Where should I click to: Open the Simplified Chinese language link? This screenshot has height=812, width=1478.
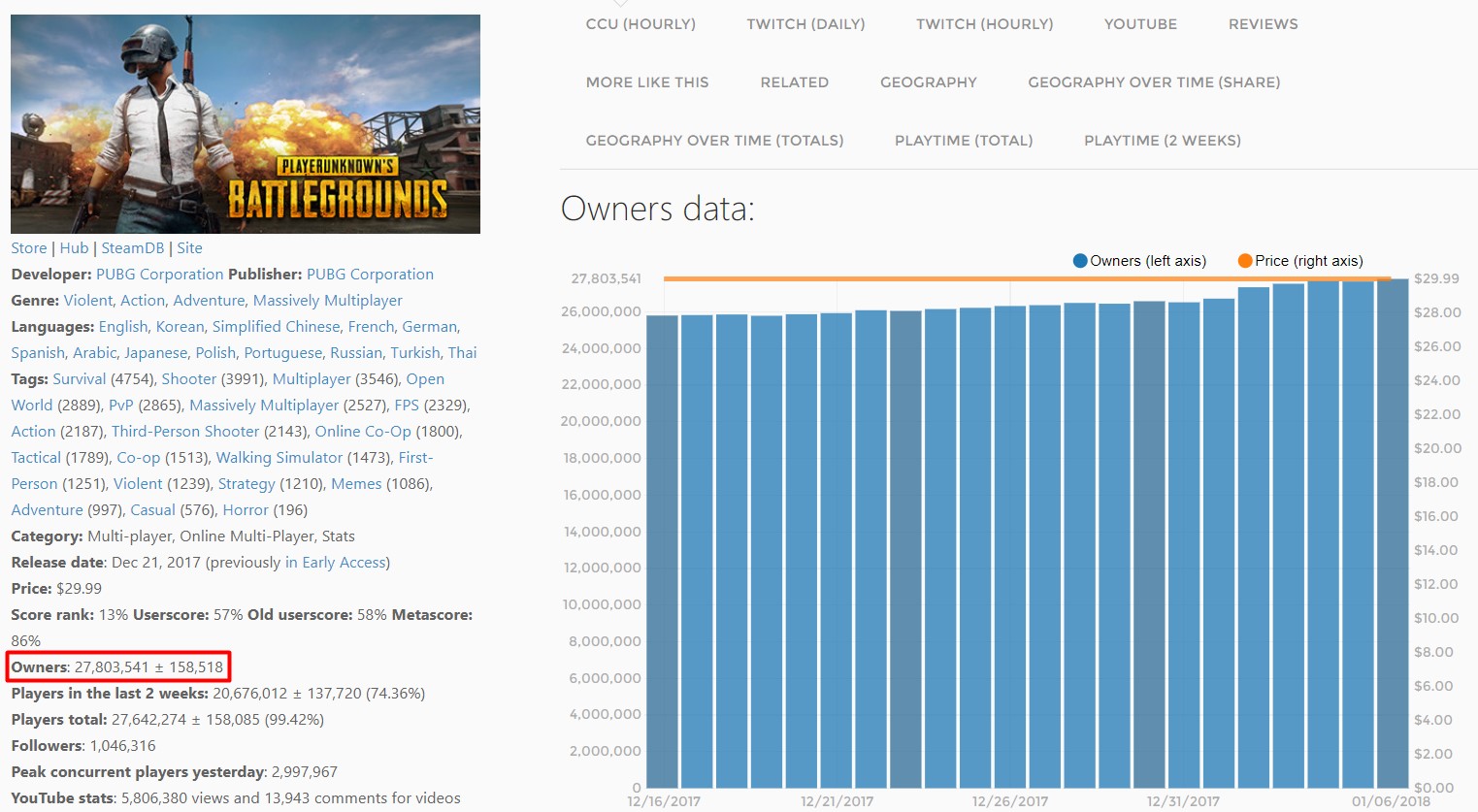point(277,327)
